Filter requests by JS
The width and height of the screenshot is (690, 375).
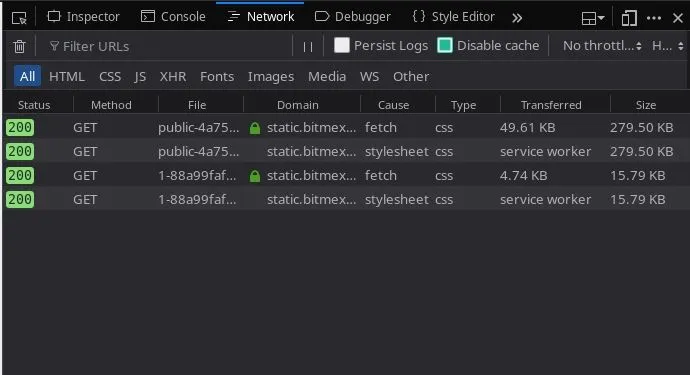click(140, 77)
